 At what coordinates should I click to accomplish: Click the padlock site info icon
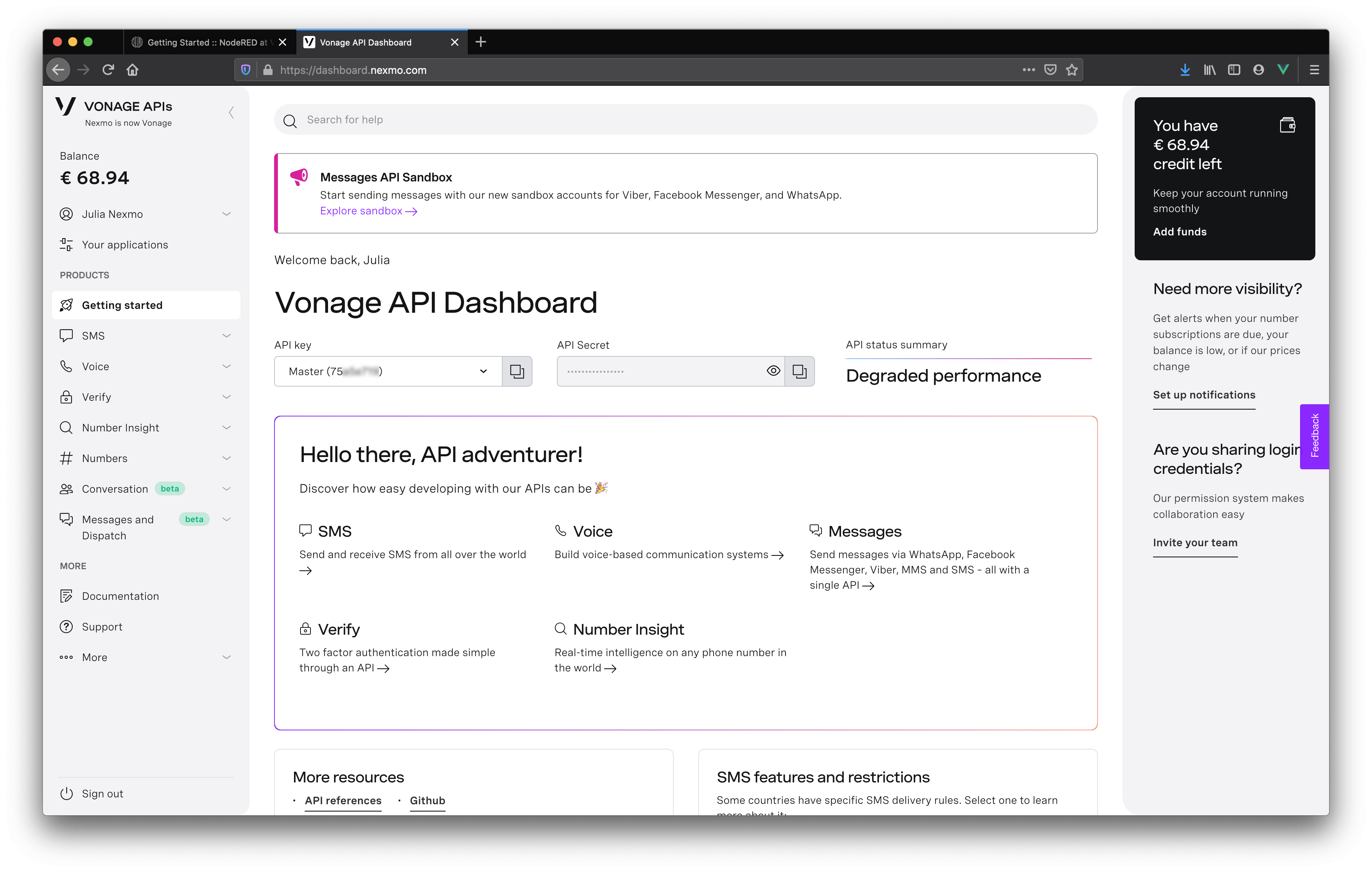[x=268, y=70]
